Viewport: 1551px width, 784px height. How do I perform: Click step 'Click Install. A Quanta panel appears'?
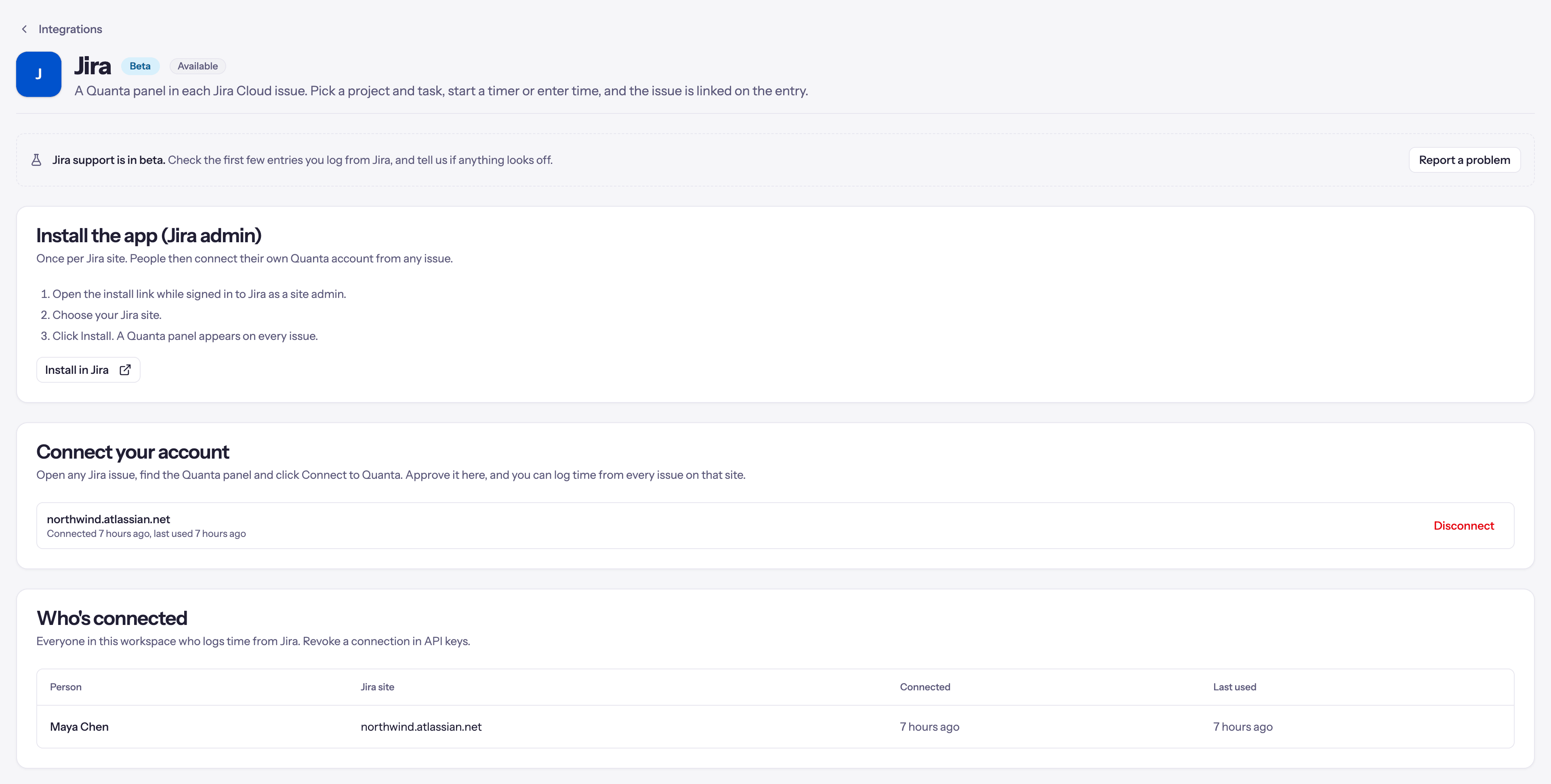pyautogui.click(x=185, y=336)
